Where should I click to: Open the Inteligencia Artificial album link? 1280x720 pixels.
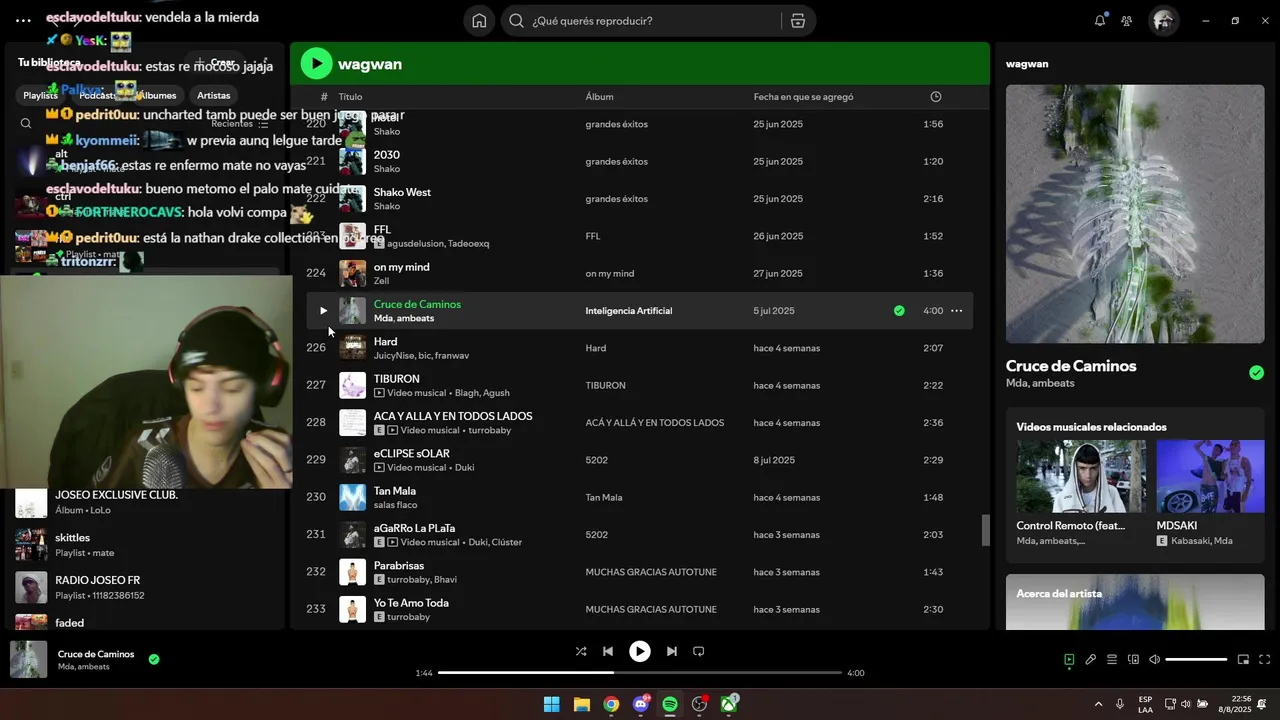[x=628, y=311]
